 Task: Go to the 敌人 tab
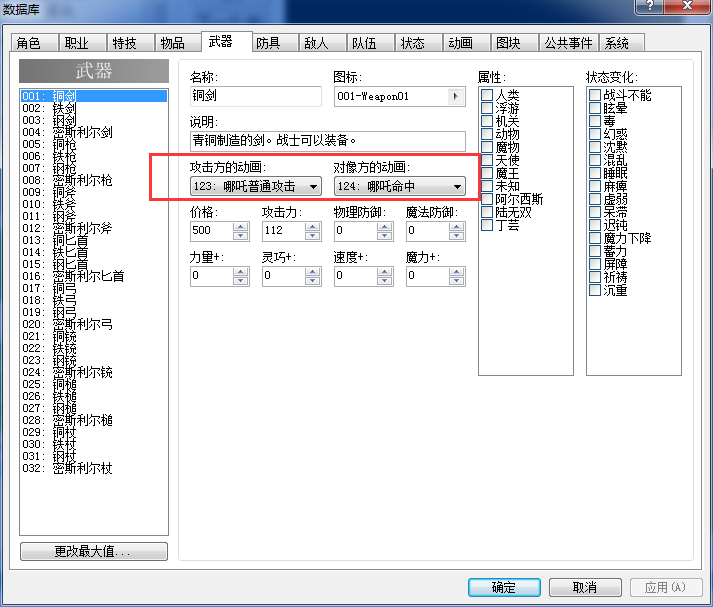pyautogui.click(x=322, y=43)
